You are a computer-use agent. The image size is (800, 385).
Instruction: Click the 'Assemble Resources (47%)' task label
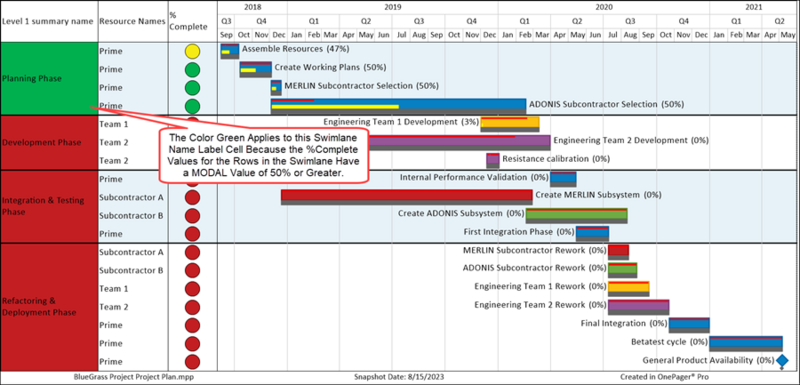[x=295, y=49]
